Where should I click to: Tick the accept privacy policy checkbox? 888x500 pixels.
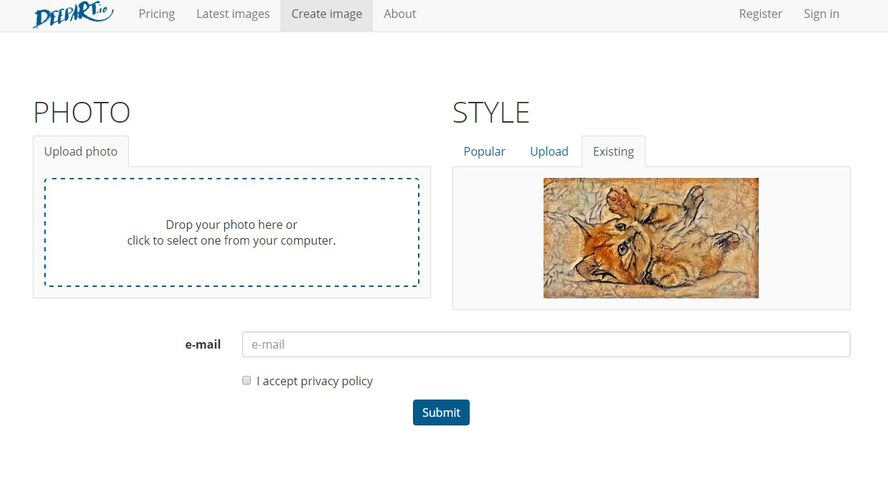pyautogui.click(x=247, y=381)
